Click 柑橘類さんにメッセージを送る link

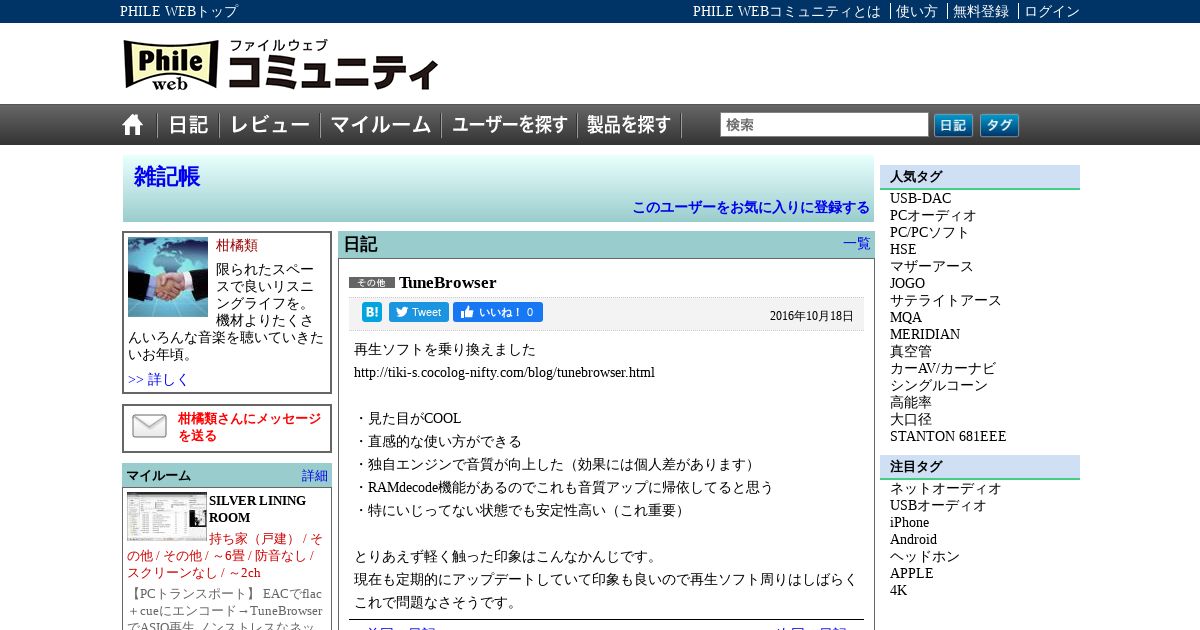(x=249, y=427)
